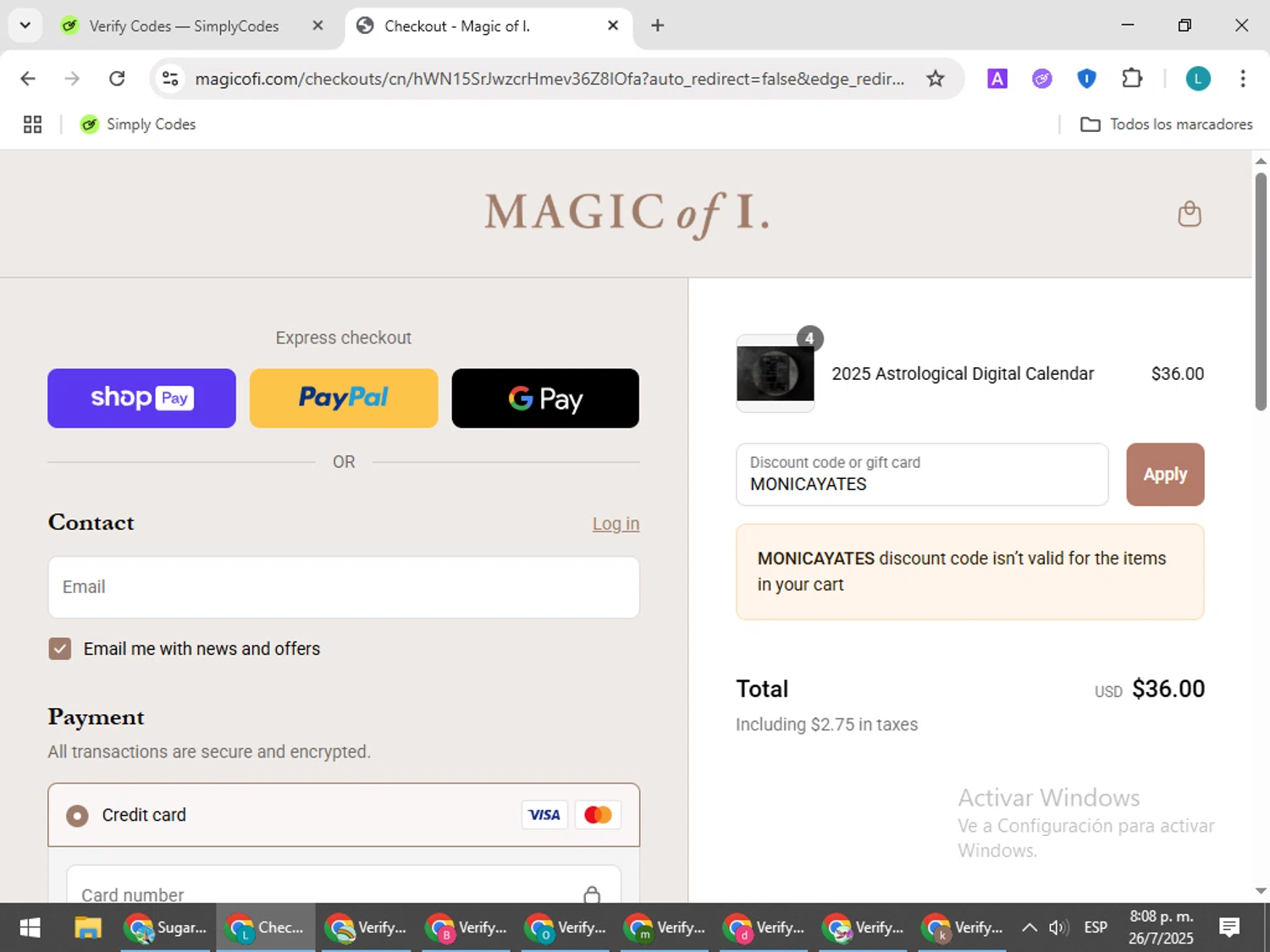The image size is (1270, 952).
Task: Click the scrollbar down arrow
Action: (x=1261, y=890)
